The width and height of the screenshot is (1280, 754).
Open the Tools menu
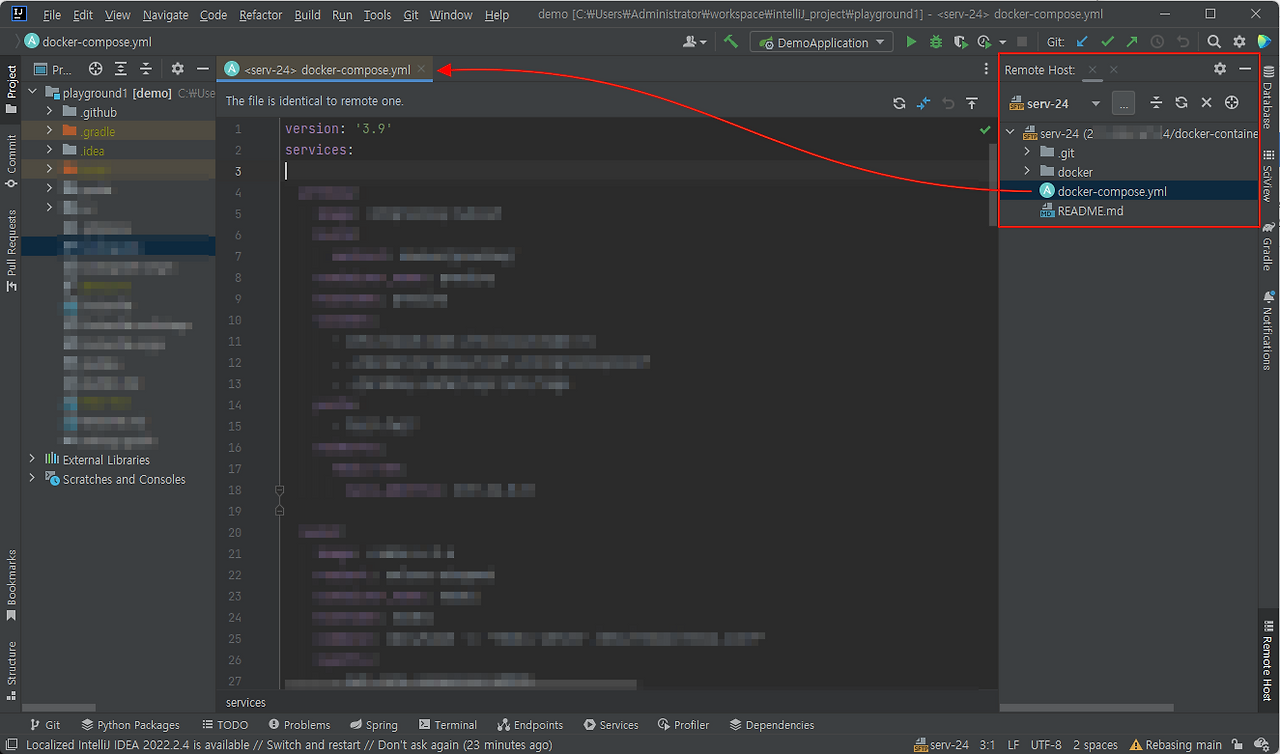click(377, 15)
